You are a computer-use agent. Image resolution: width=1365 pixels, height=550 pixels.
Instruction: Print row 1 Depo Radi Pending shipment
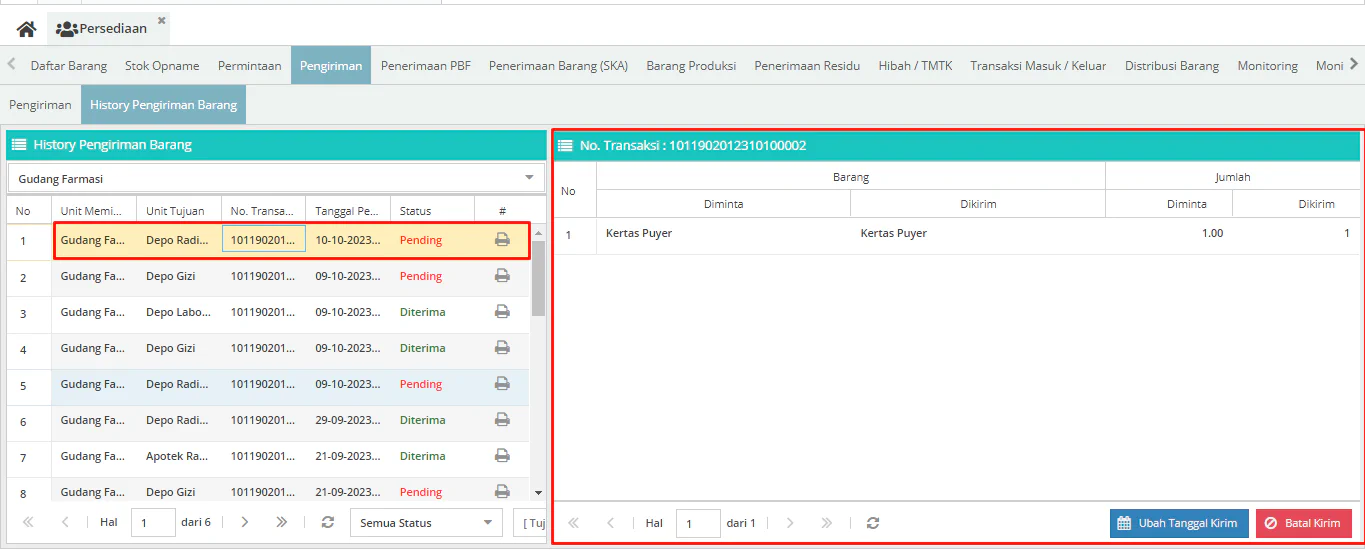(x=502, y=240)
